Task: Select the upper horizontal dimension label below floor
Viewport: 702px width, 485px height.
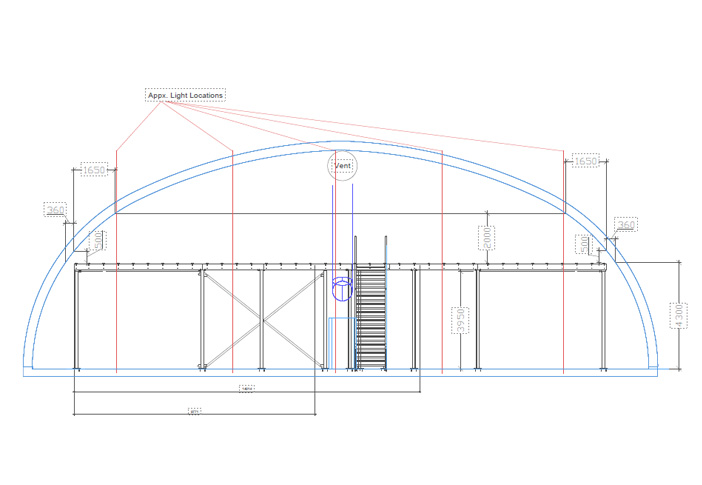Action: click(x=246, y=387)
